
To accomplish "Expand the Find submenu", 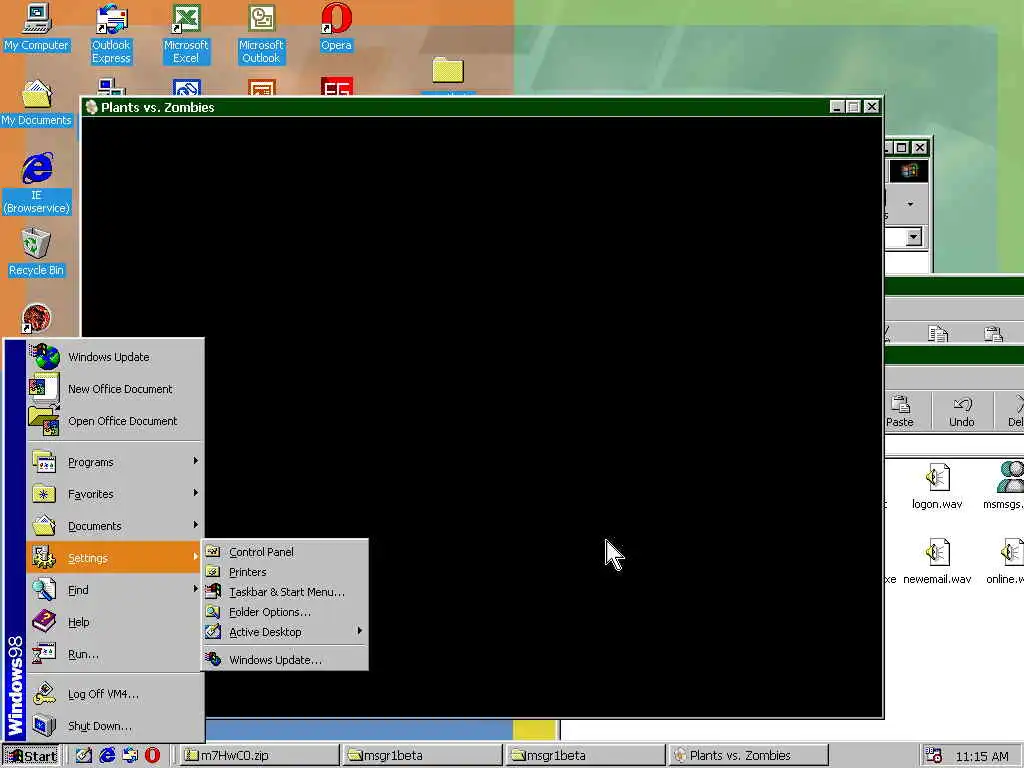I will (x=115, y=590).
